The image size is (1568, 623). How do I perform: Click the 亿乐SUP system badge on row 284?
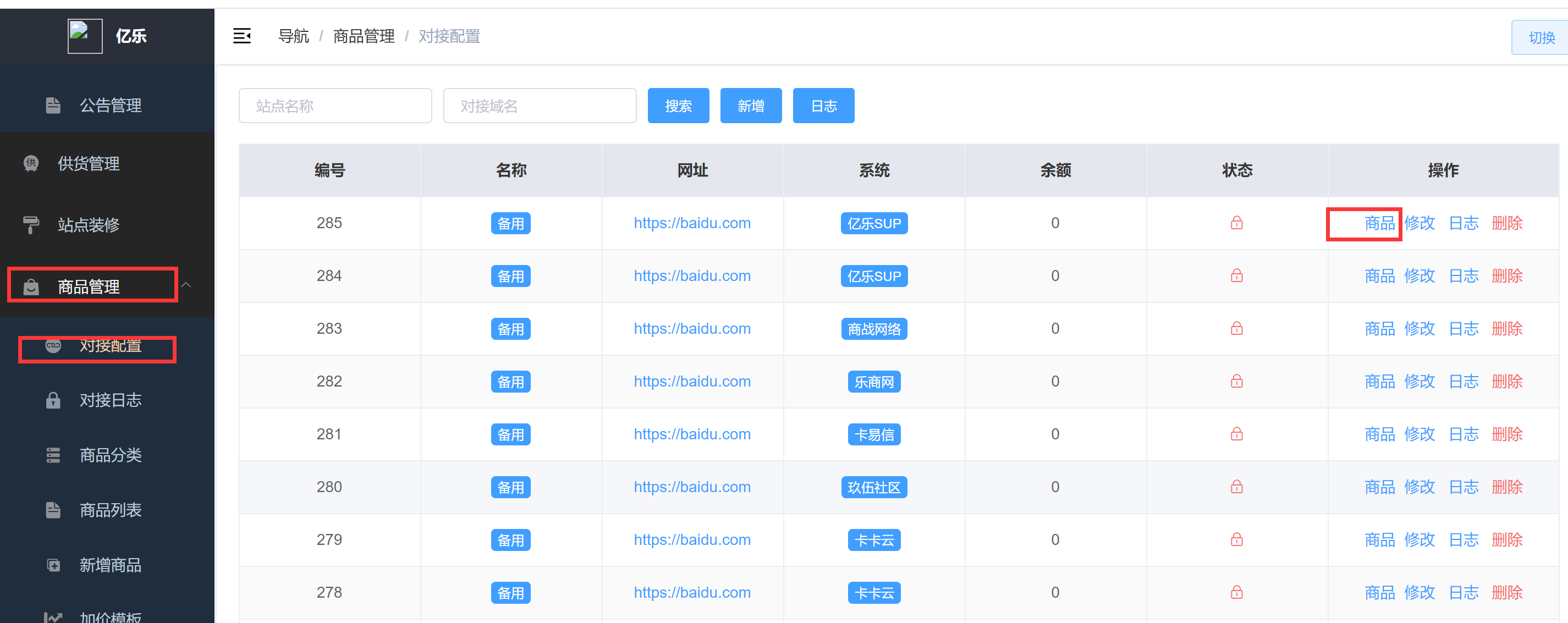click(874, 275)
